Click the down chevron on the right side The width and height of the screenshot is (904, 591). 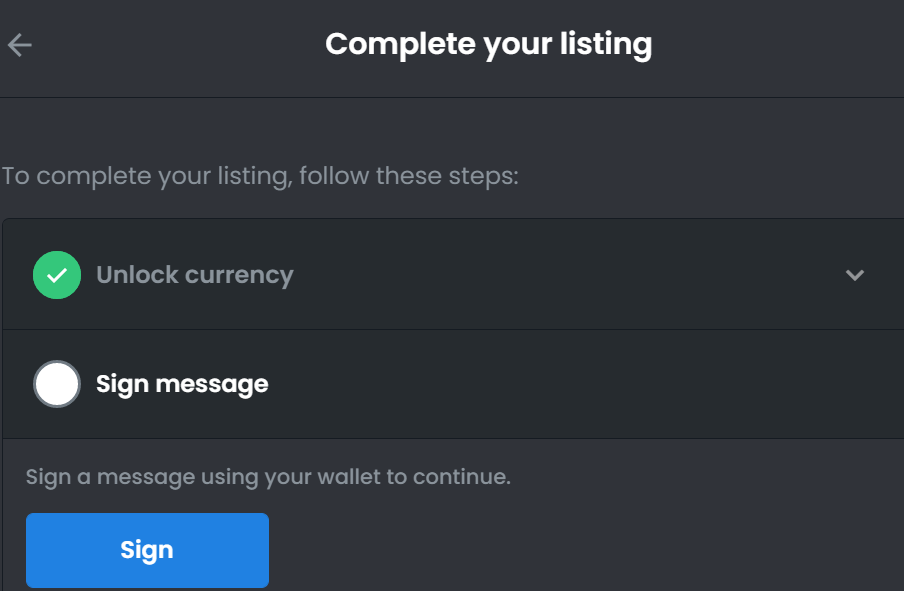(854, 275)
